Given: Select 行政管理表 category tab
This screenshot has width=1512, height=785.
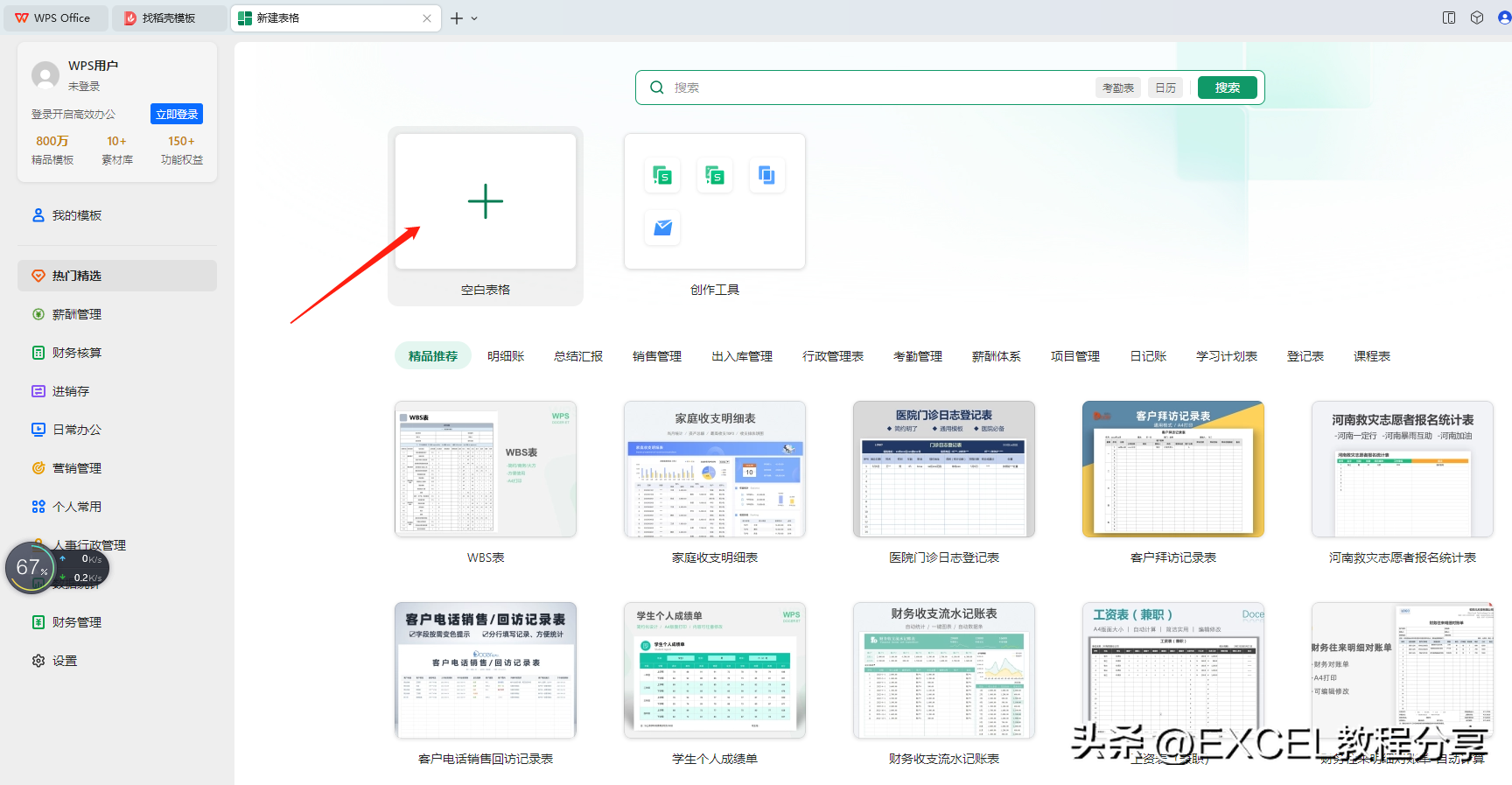Looking at the screenshot, I should (x=833, y=356).
